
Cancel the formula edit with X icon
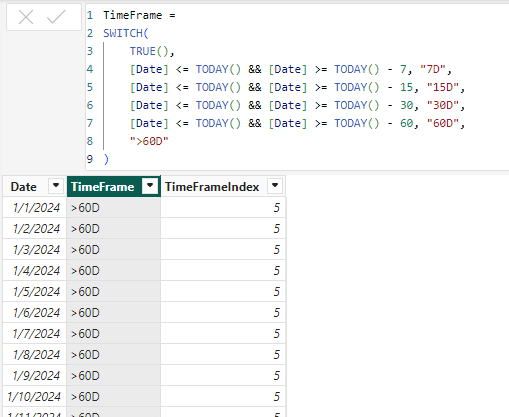[26, 17]
